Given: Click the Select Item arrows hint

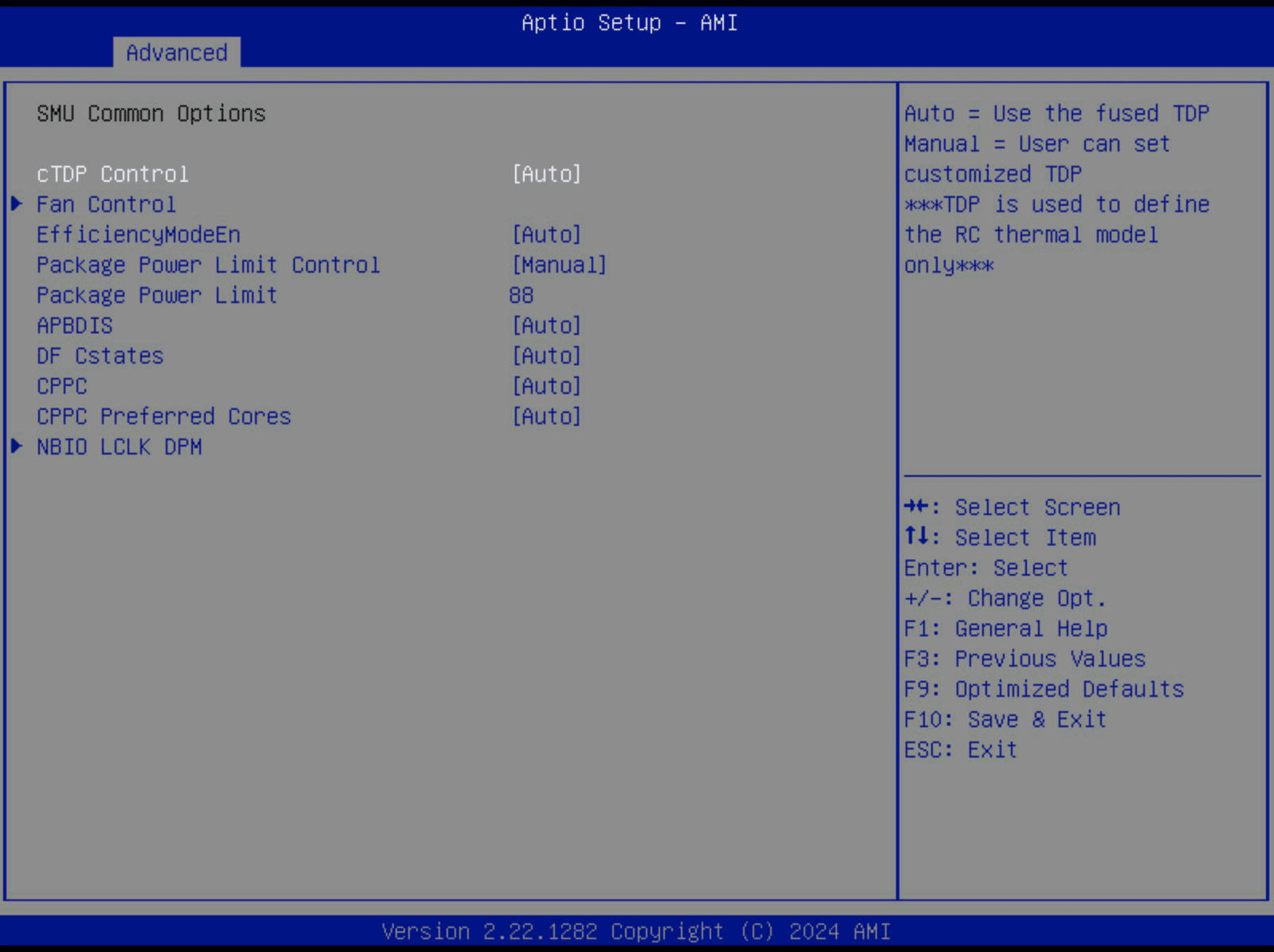Looking at the screenshot, I should click(x=1000, y=537).
